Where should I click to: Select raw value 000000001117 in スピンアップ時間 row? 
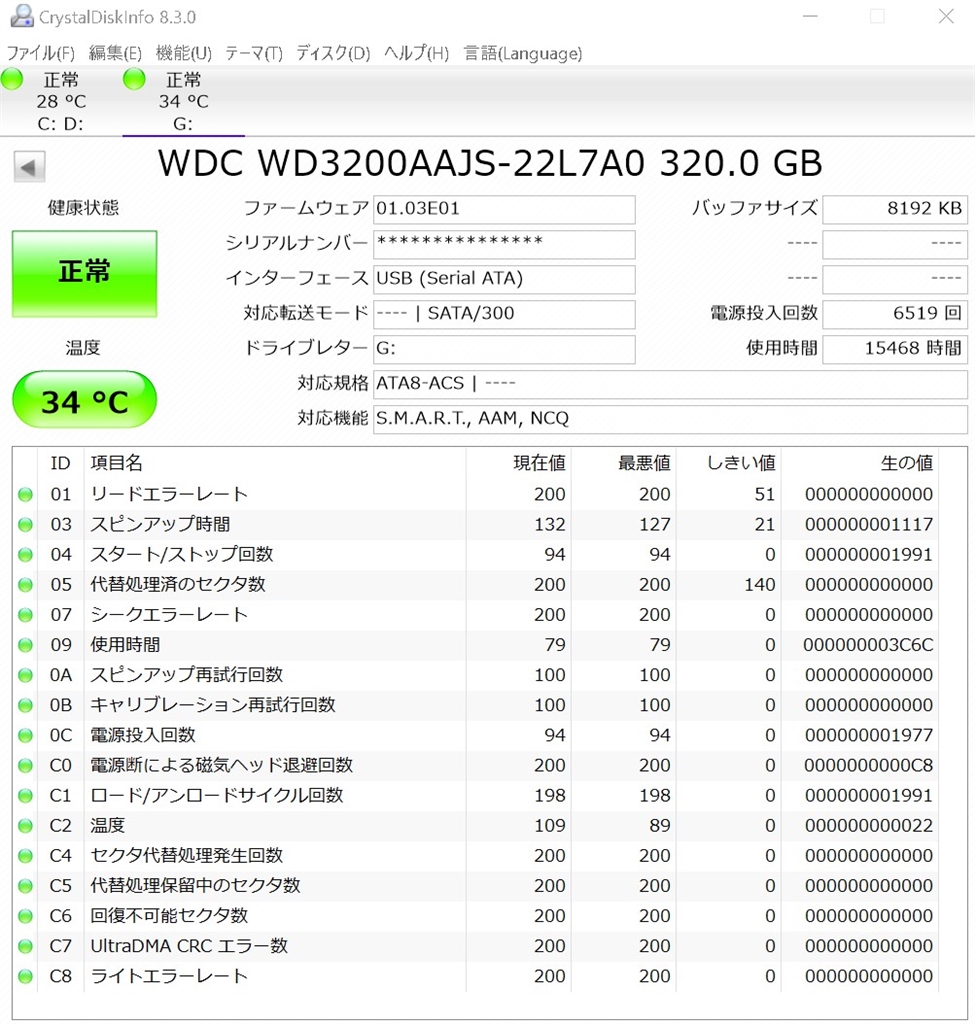click(x=869, y=525)
